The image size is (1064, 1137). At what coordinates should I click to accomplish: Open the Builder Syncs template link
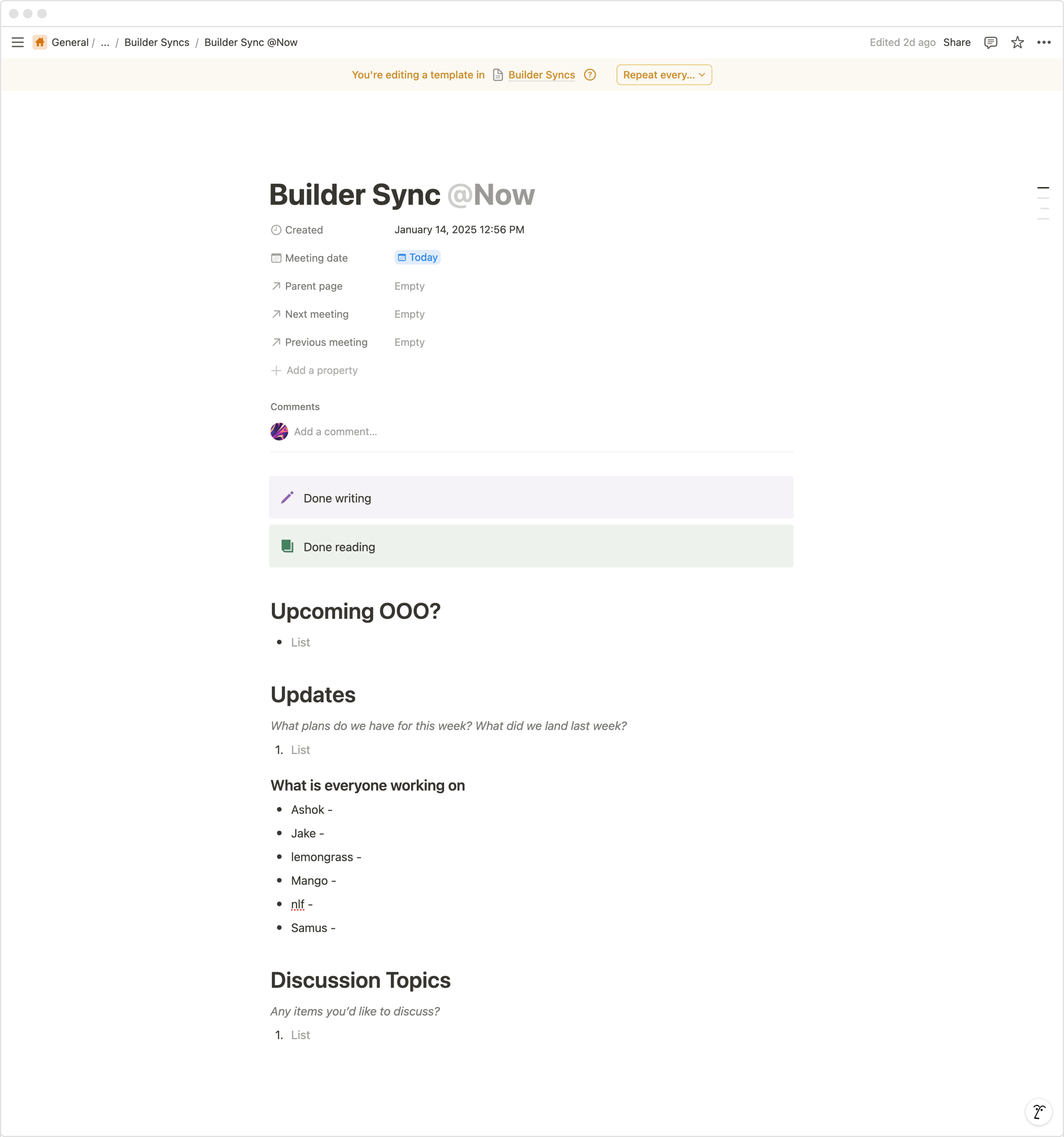click(x=541, y=75)
